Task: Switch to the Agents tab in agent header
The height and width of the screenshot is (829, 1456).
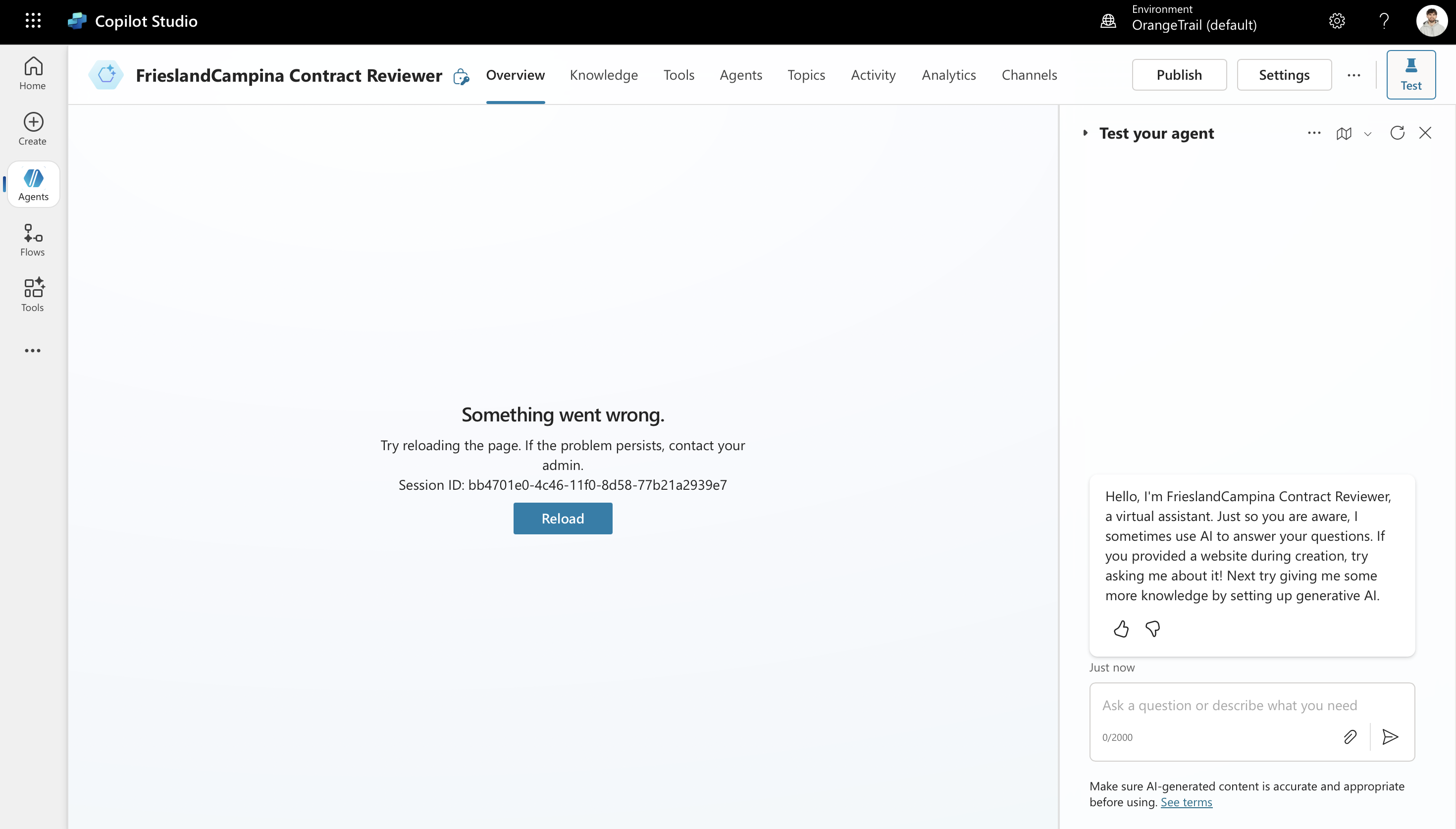Action: pyautogui.click(x=740, y=75)
